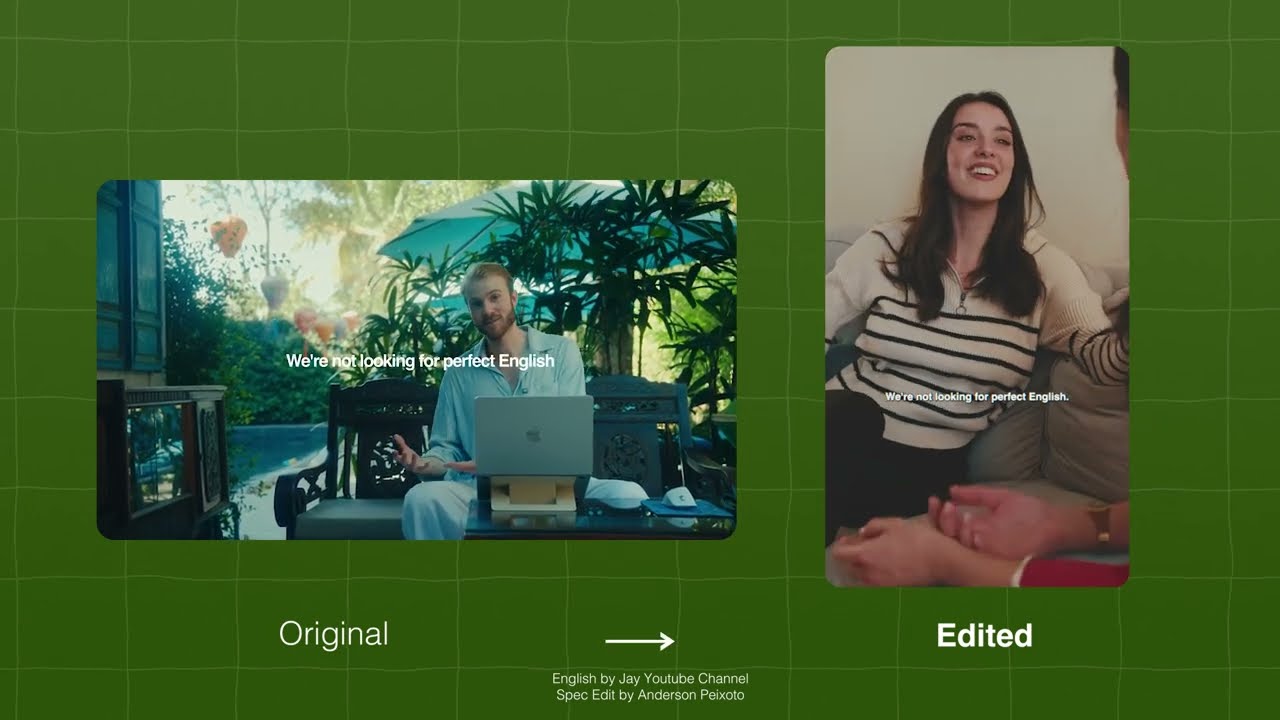1280x720 pixels.
Task: Select the bold Edited label
Action: pyautogui.click(x=984, y=635)
